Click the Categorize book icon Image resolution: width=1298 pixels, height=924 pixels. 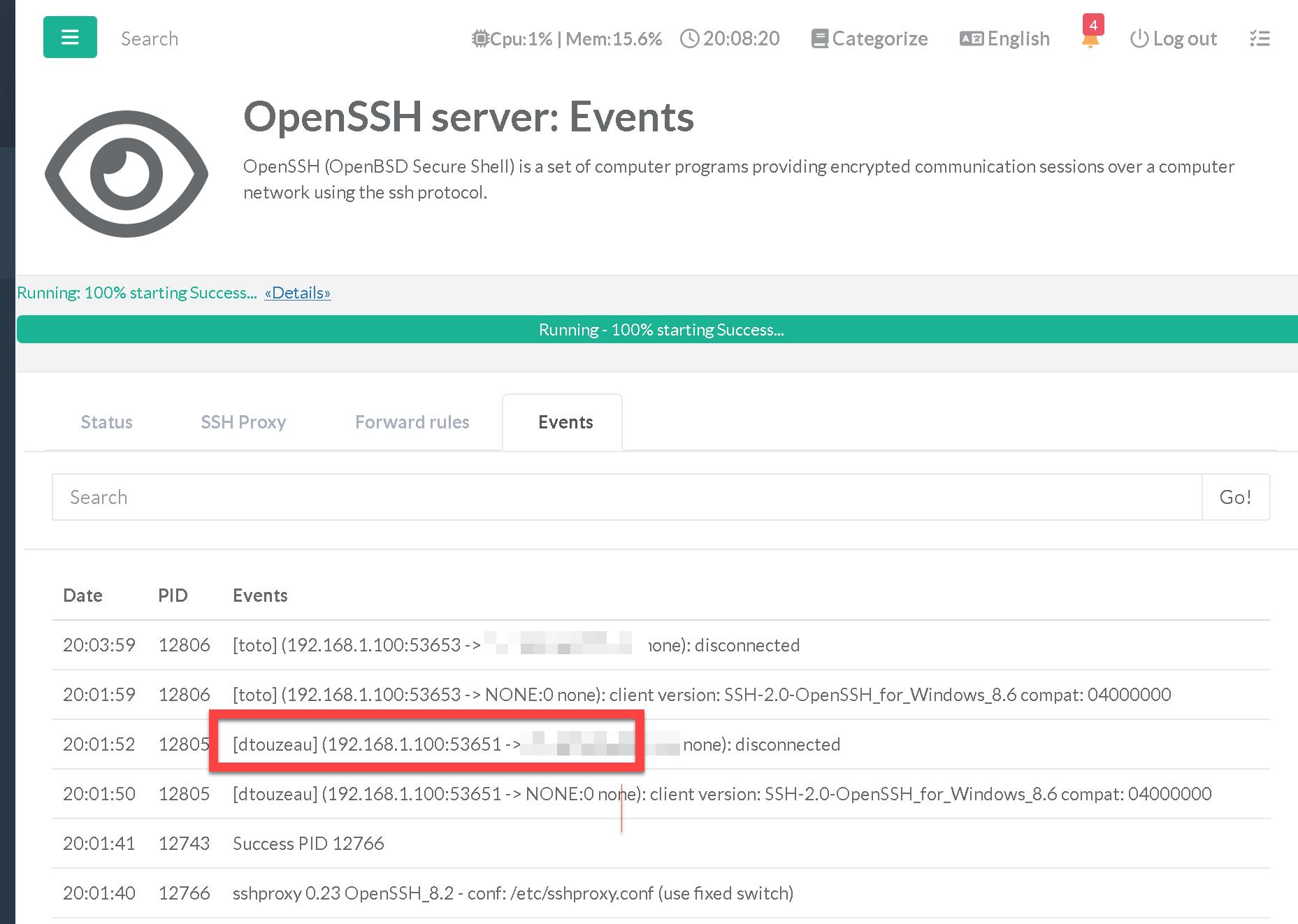[819, 38]
